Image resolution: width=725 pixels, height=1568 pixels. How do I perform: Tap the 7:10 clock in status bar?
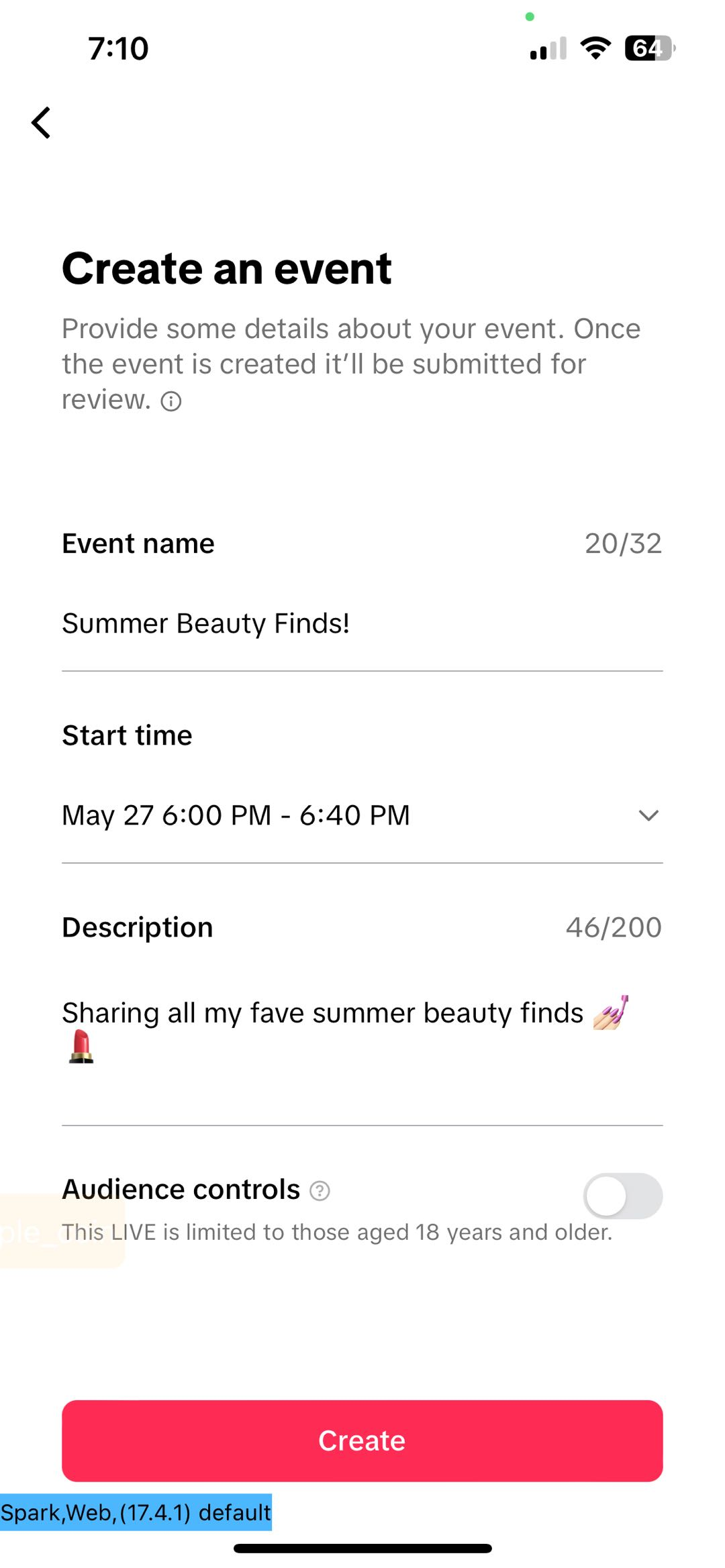(x=118, y=48)
